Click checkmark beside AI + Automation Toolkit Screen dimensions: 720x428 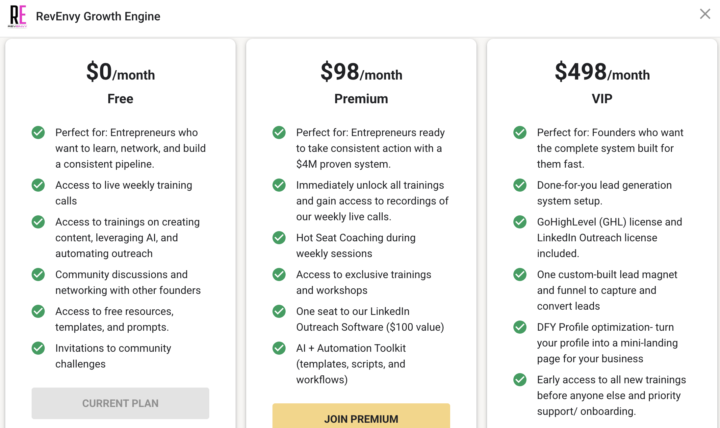coord(279,348)
